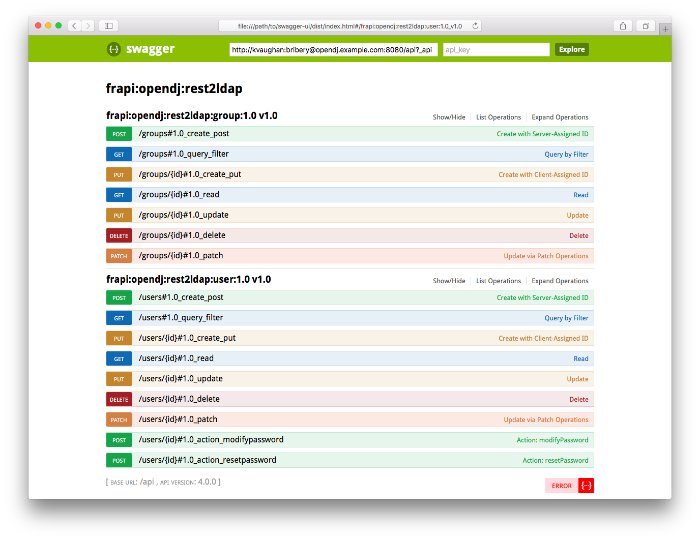Click the red validator badge icon next to ERROR

(586, 486)
